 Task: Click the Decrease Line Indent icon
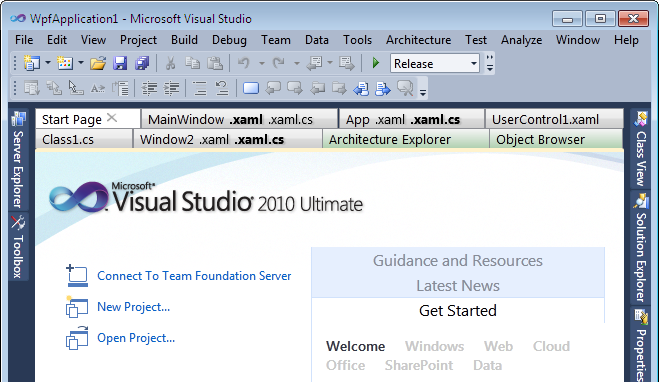(x=149, y=88)
